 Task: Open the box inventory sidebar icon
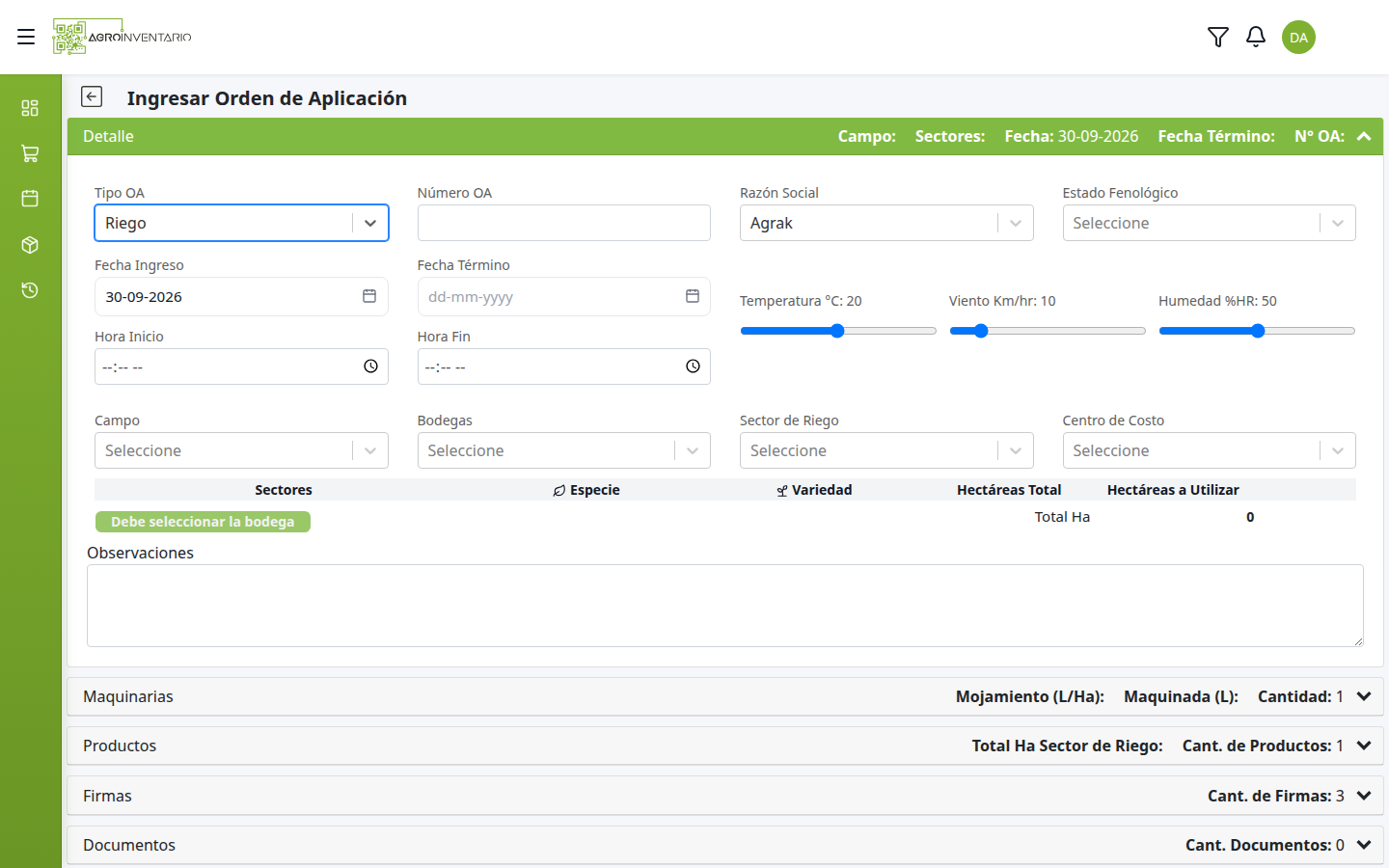click(30, 245)
